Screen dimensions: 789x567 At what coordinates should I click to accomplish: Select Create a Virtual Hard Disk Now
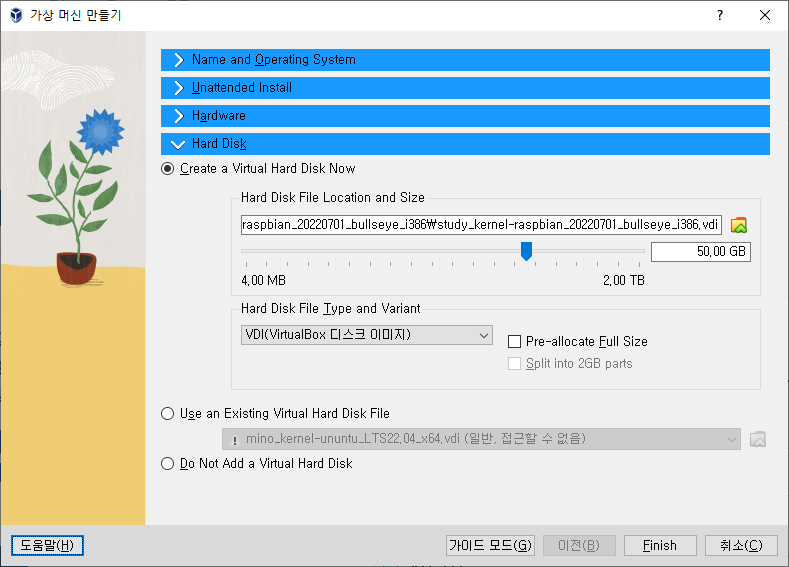(x=168, y=169)
